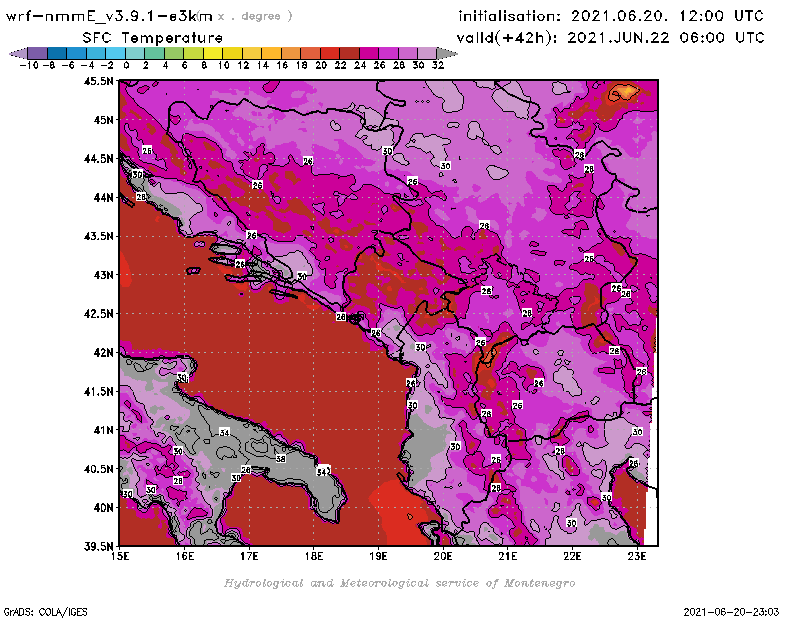Click the '20E' longitude axis label
This screenshot has height=618, width=800.
point(443,556)
